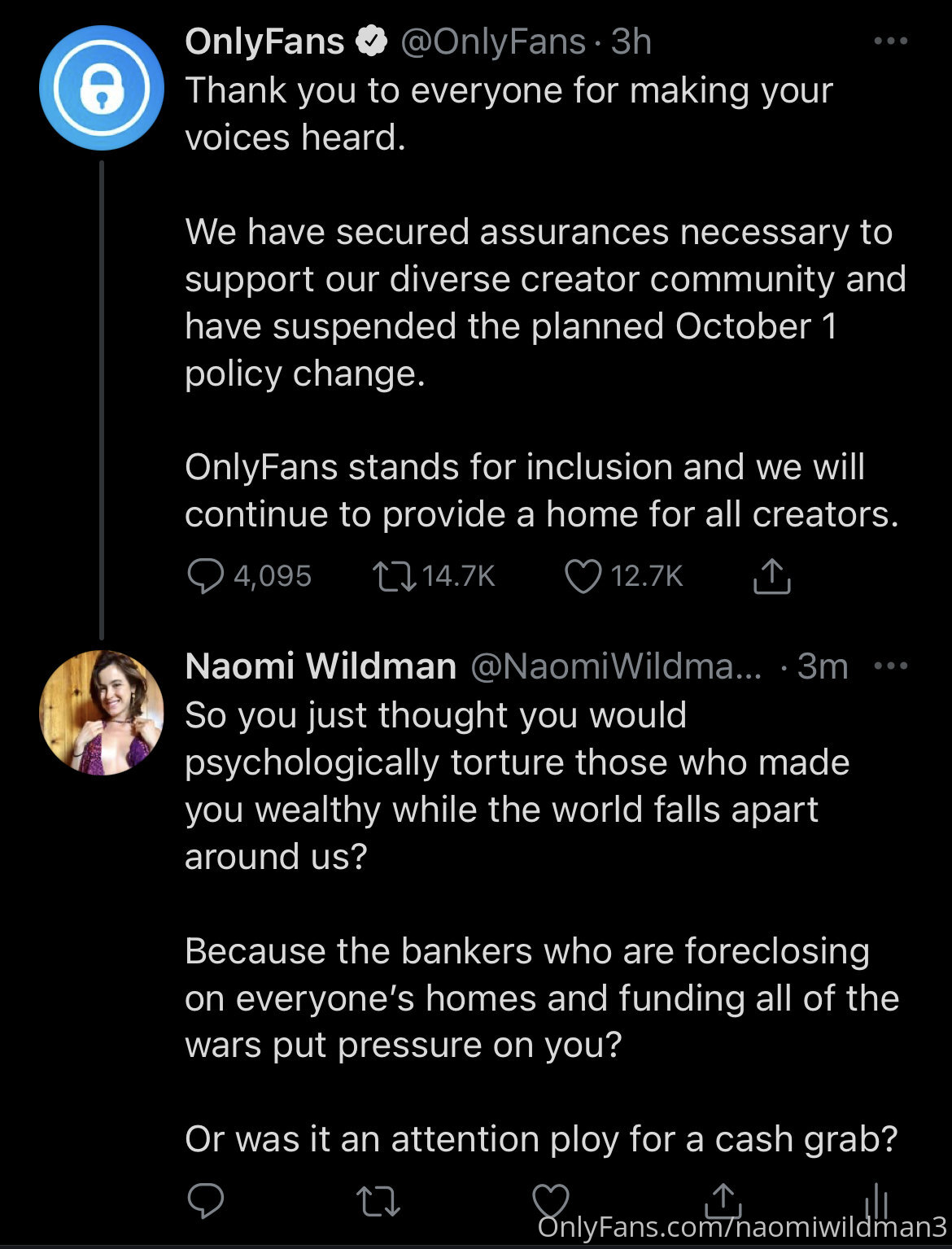Image resolution: width=952 pixels, height=1249 pixels.
Task: Open Naomi Wildman's profile photo
Action: click(x=101, y=712)
